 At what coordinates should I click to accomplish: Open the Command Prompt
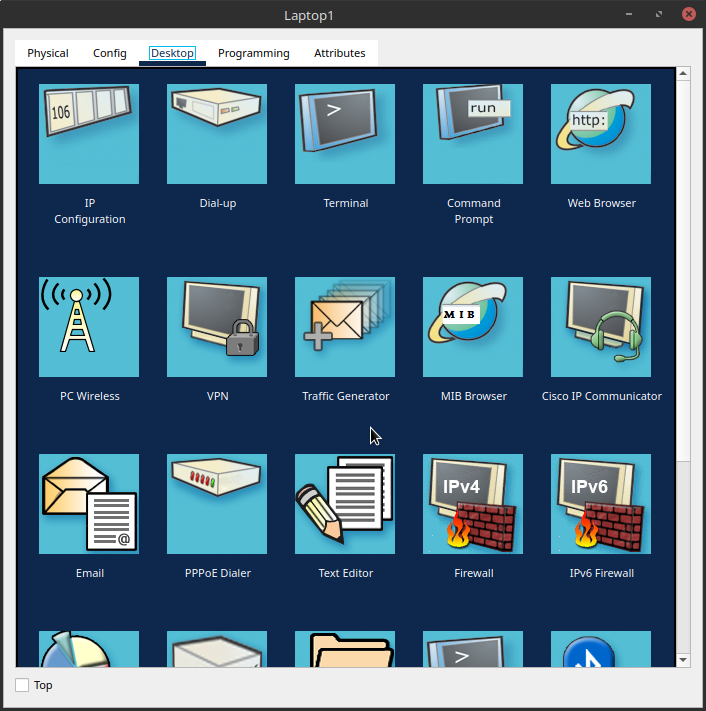473,134
